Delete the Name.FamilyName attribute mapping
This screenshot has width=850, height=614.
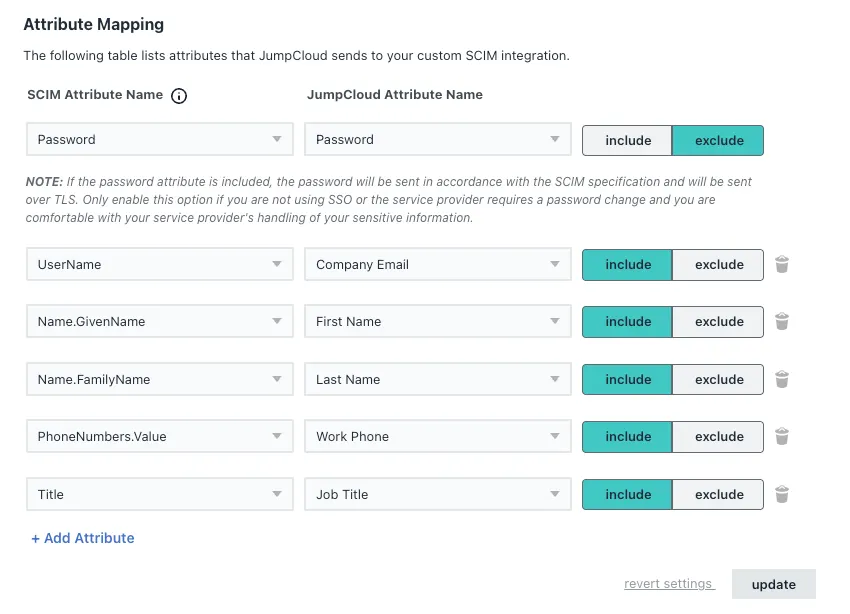pyautogui.click(x=782, y=379)
